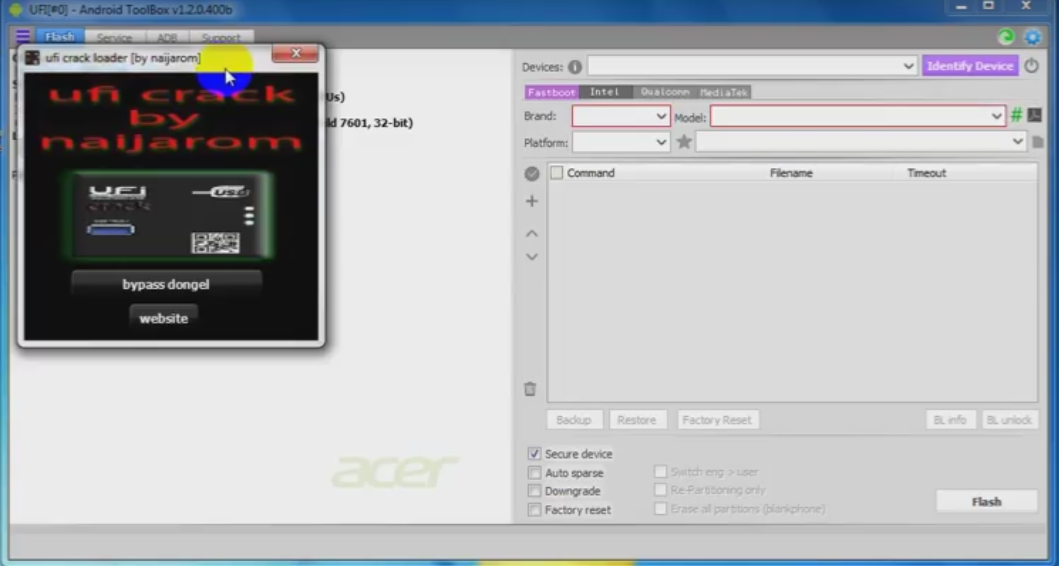Click the Command column header

(x=590, y=173)
